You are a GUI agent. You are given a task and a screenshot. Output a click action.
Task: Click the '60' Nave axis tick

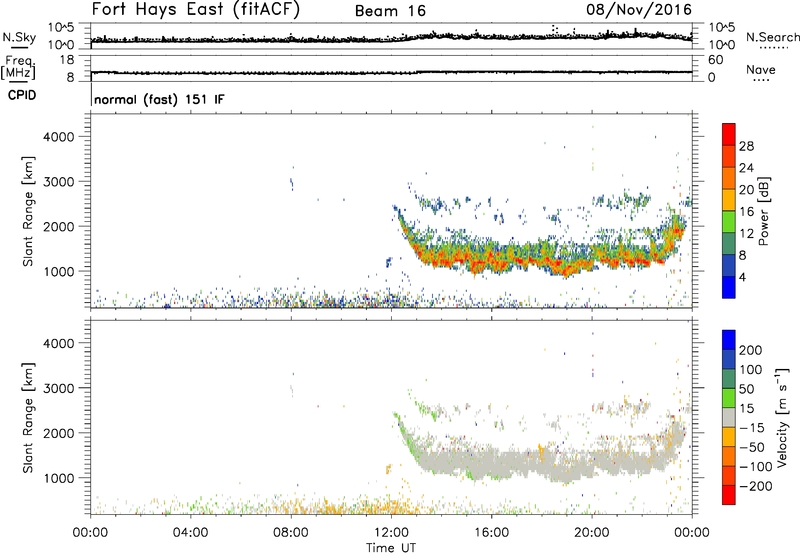pos(715,60)
